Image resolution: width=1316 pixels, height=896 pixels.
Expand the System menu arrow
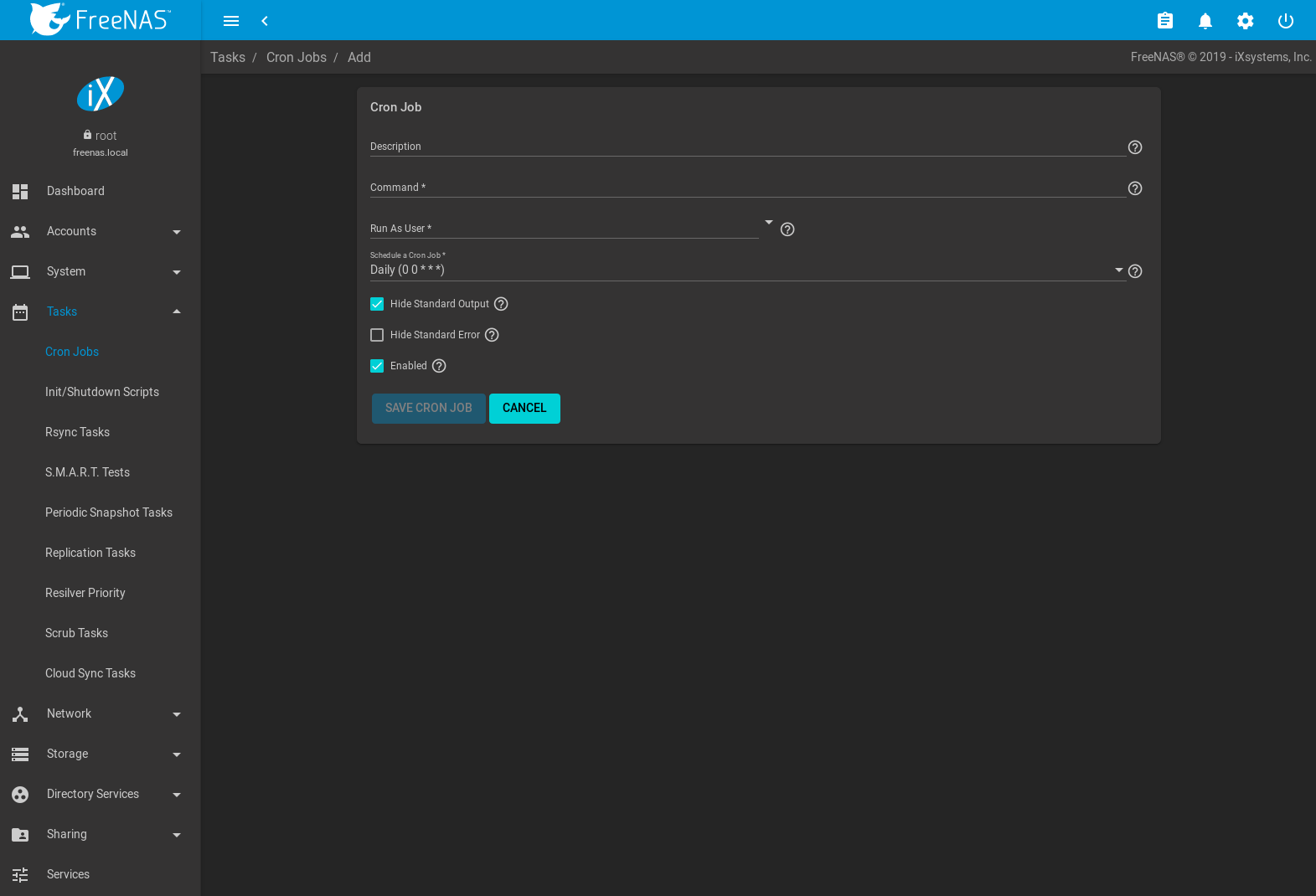pos(177,272)
